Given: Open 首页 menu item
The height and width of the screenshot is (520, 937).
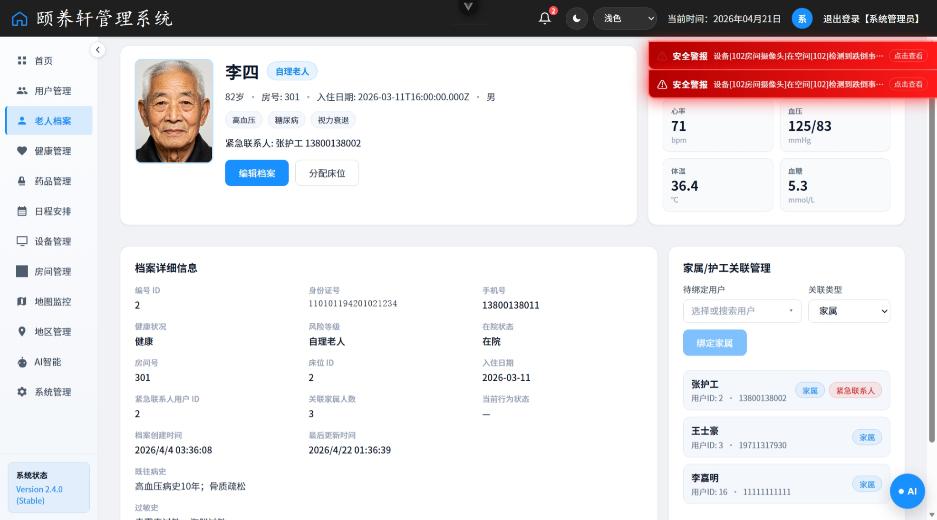Looking at the screenshot, I should (x=49, y=60).
